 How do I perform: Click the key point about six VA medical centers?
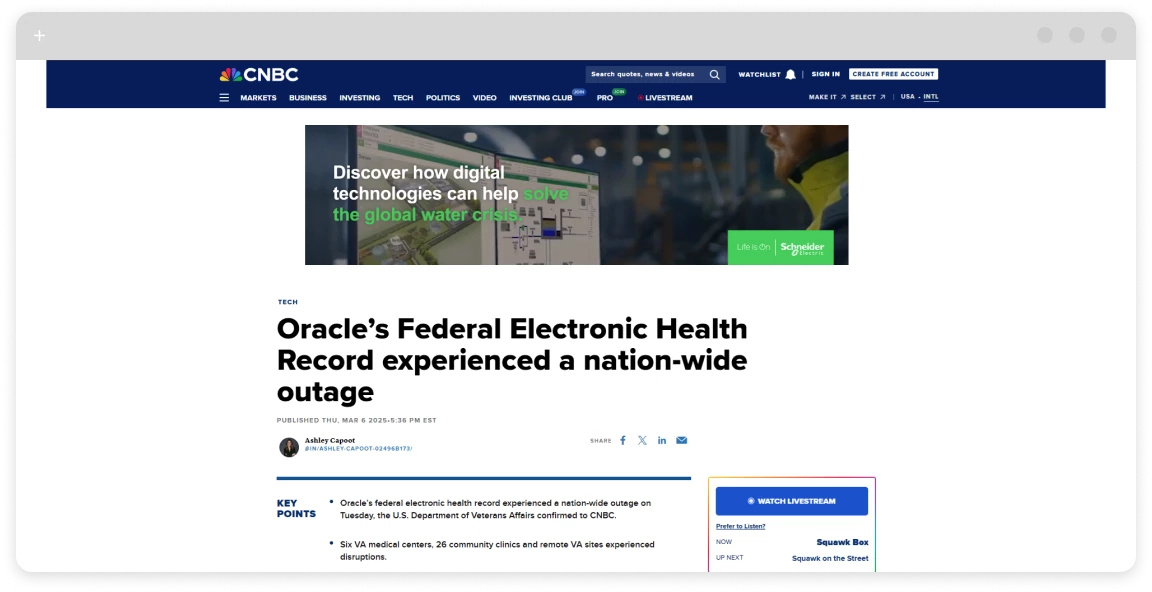tap(497, 550)
